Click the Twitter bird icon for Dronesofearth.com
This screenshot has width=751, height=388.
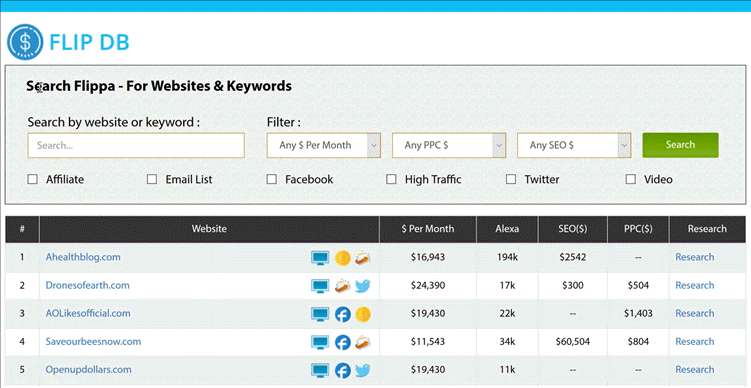pyautogui.click(x=363, y=286)
